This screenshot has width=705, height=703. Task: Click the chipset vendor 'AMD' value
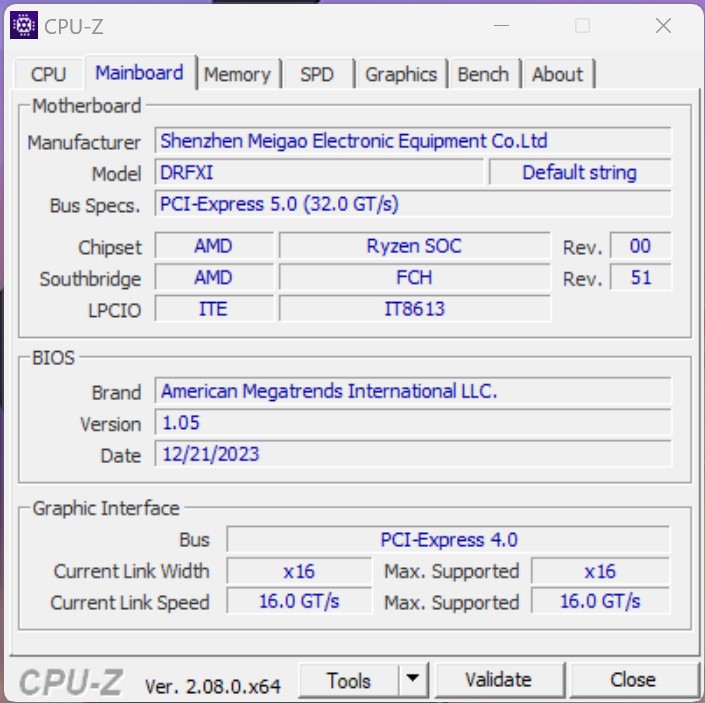coord(214,245)
